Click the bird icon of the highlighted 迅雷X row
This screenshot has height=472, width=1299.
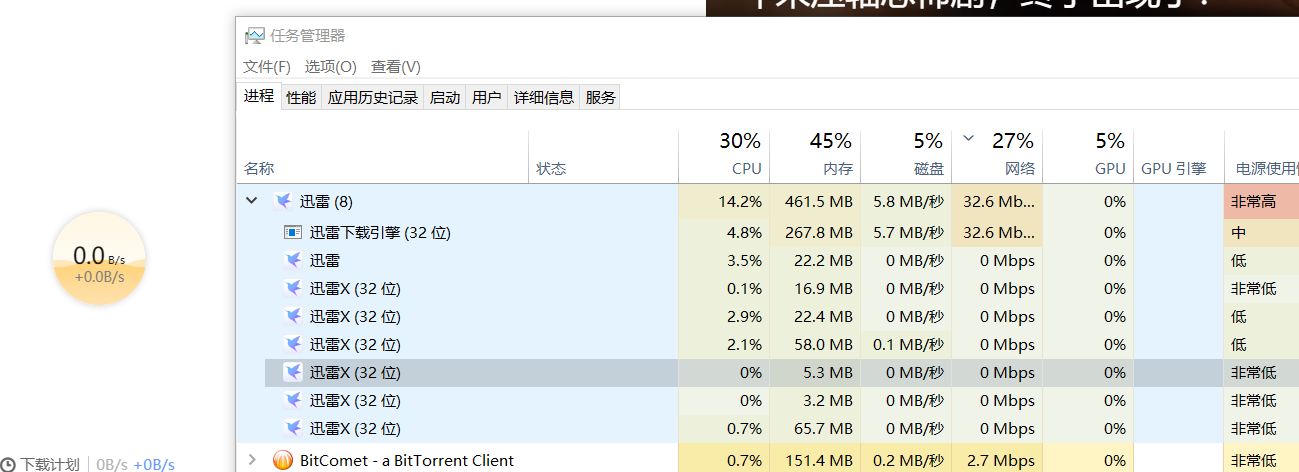293,373
